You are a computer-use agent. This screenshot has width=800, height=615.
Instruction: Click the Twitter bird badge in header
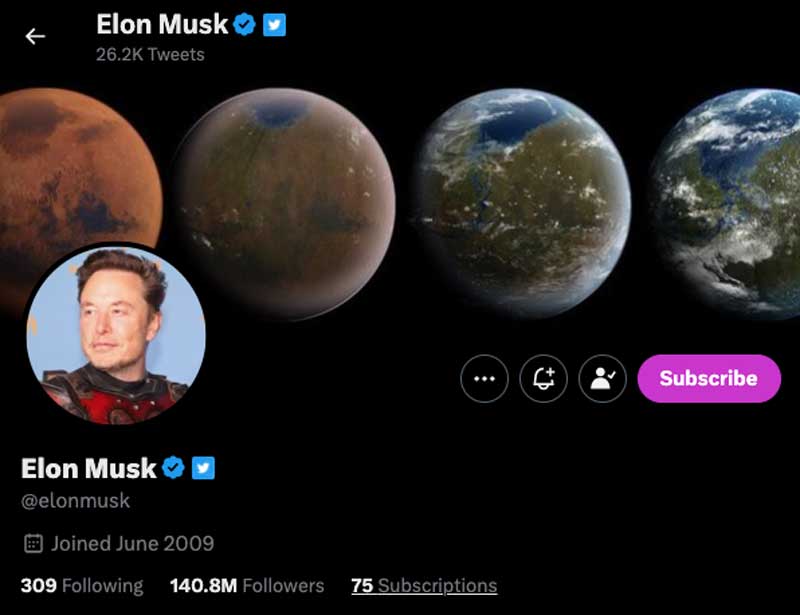coord(274,24)
